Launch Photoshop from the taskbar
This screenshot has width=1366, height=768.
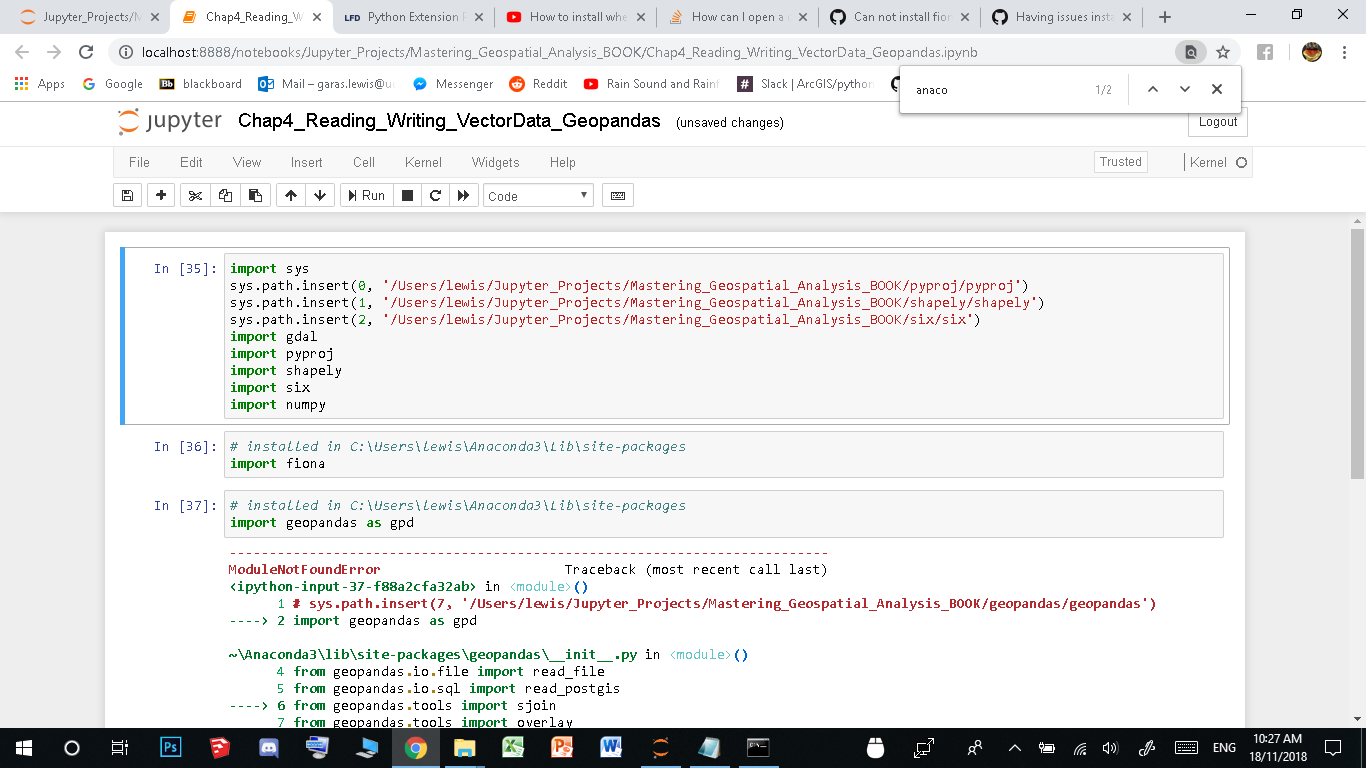(170, 747)
